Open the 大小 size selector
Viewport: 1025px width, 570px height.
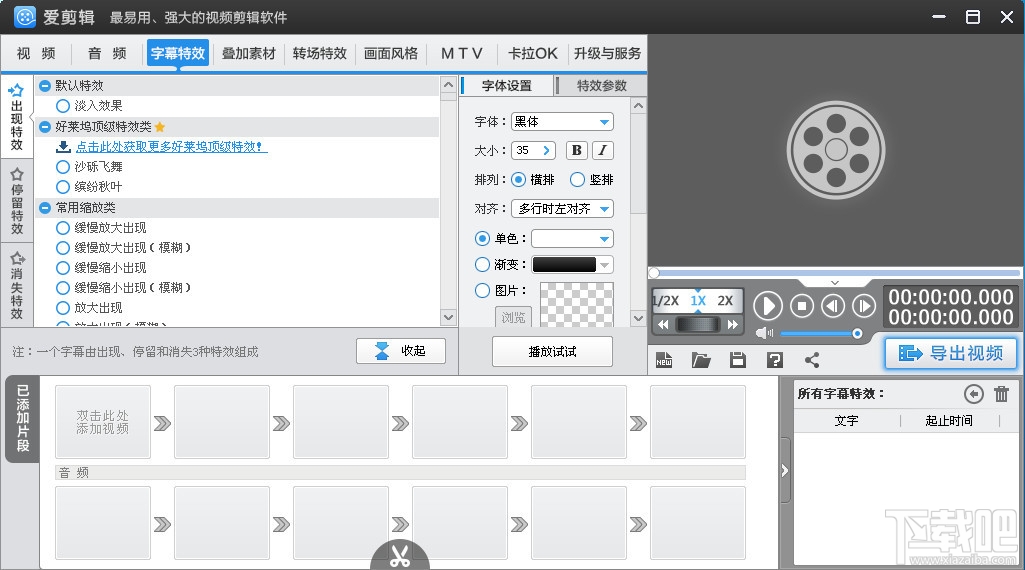[533, 150]
